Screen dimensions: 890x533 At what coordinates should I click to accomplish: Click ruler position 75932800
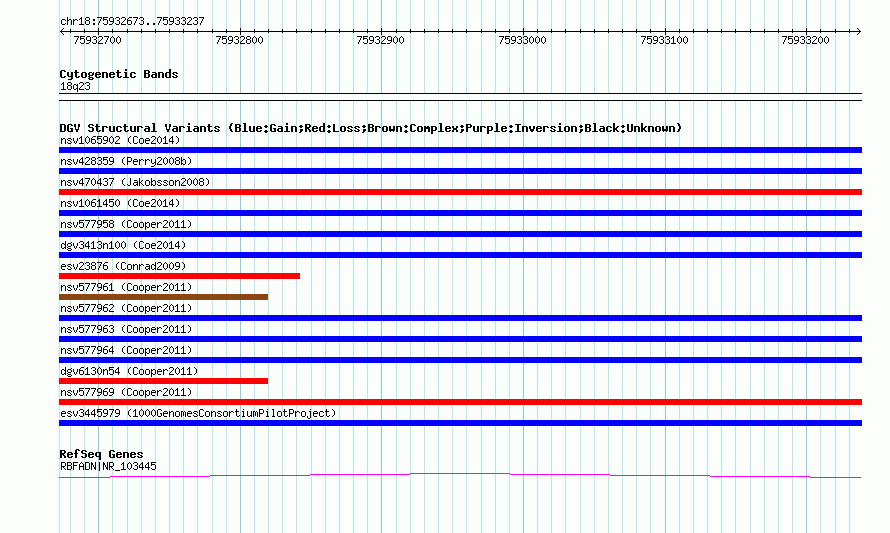click(x=240, y=40)
